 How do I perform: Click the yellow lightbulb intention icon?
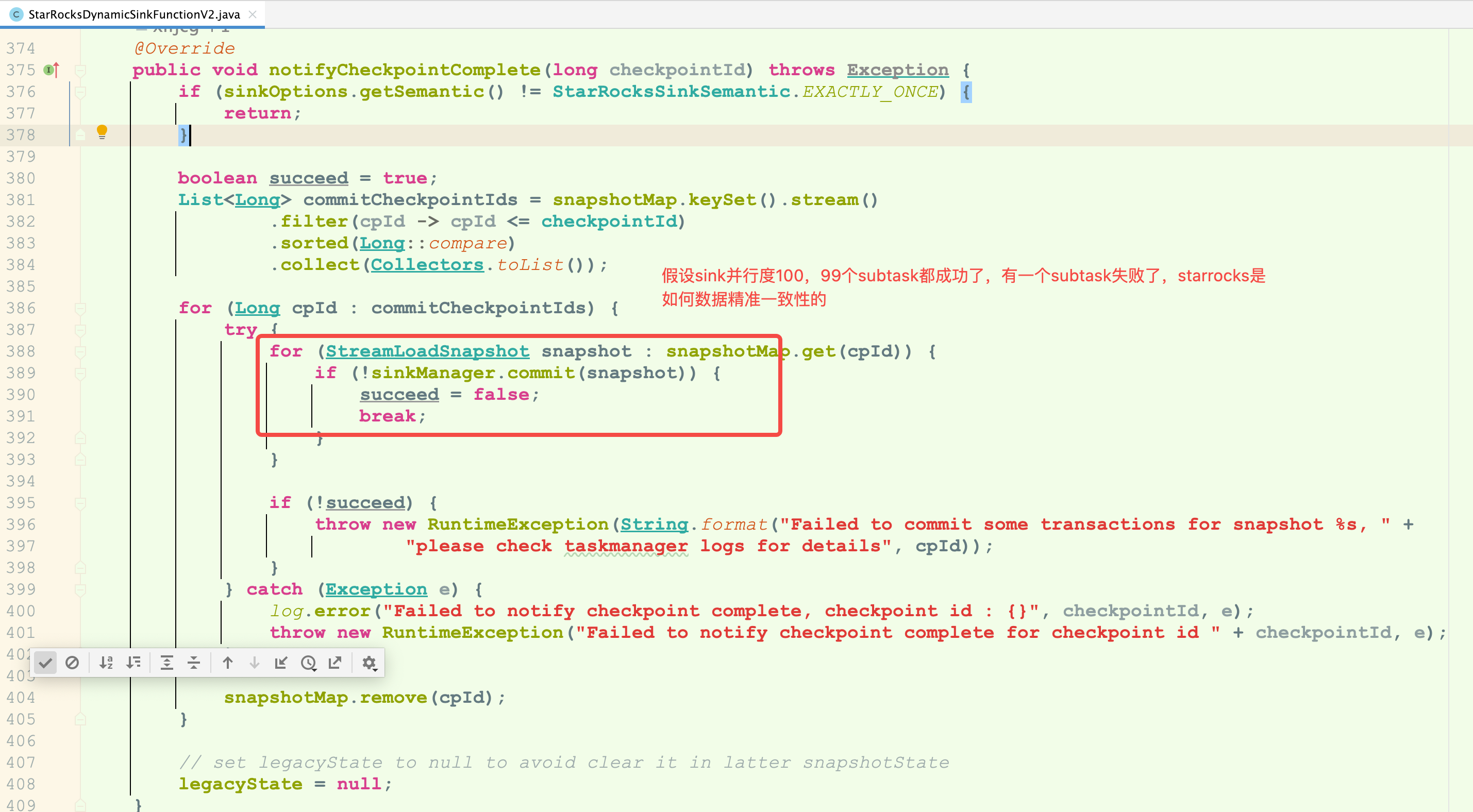coord(102,132)
